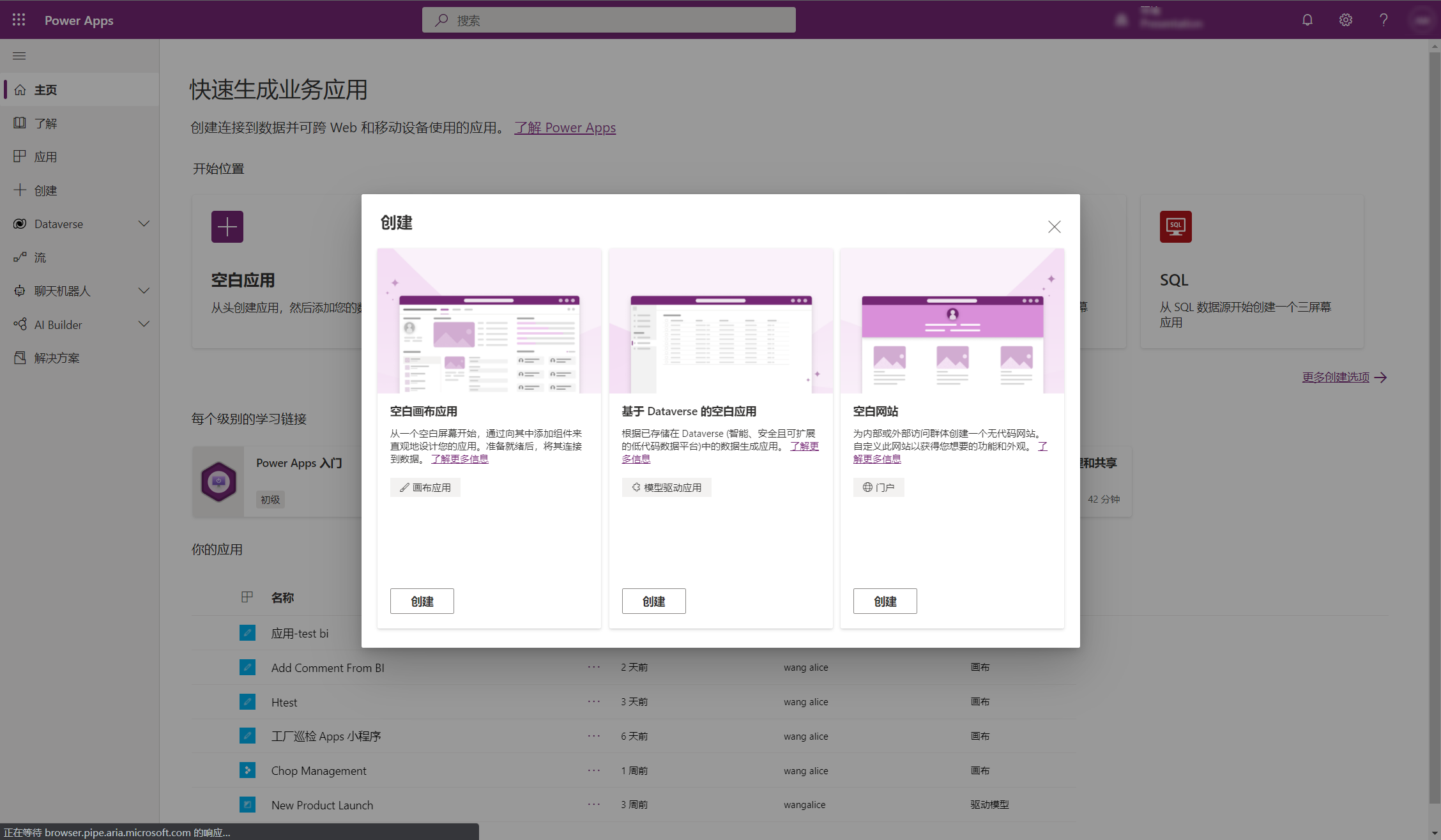
Task: Click the app icon beside 应用-test bi
Action: pos(247,633)
